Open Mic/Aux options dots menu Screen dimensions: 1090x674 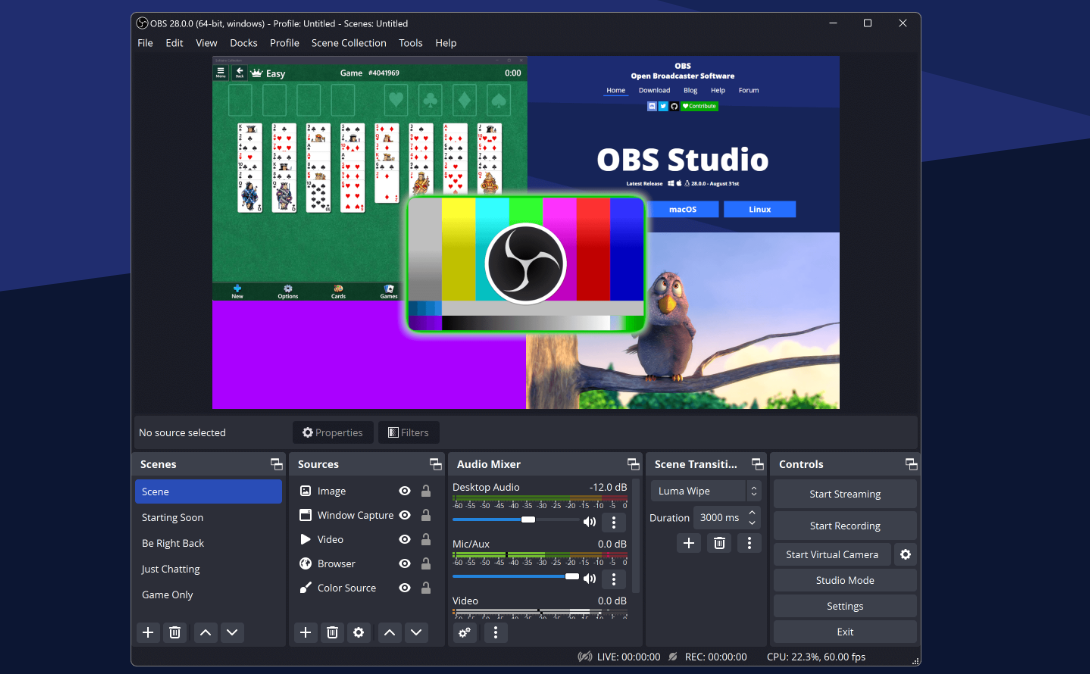[x=613, y=578]
